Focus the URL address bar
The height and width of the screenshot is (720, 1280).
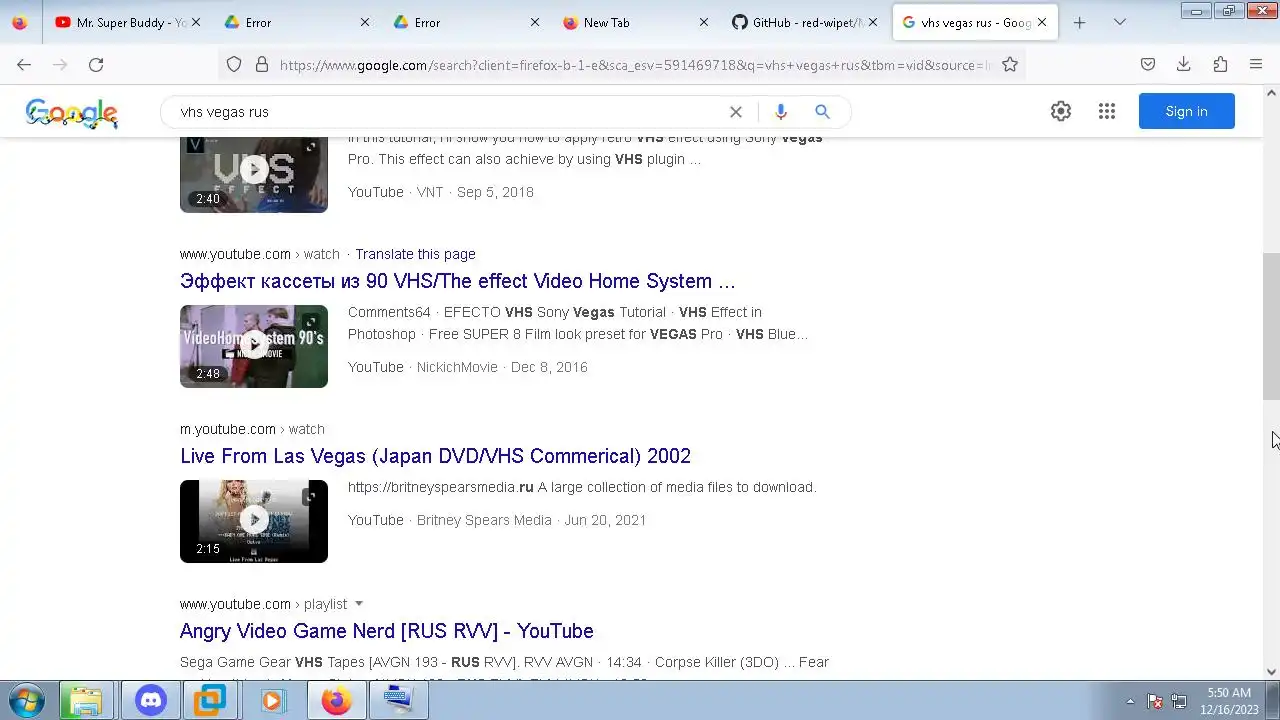click(635, 64)
